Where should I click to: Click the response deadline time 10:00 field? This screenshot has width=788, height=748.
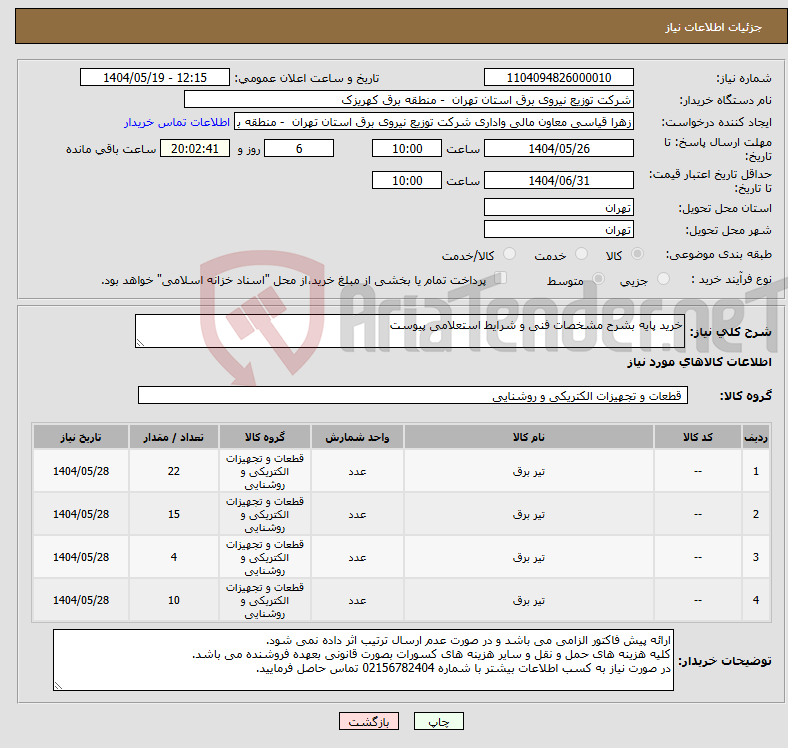click(x=407, y=148)
